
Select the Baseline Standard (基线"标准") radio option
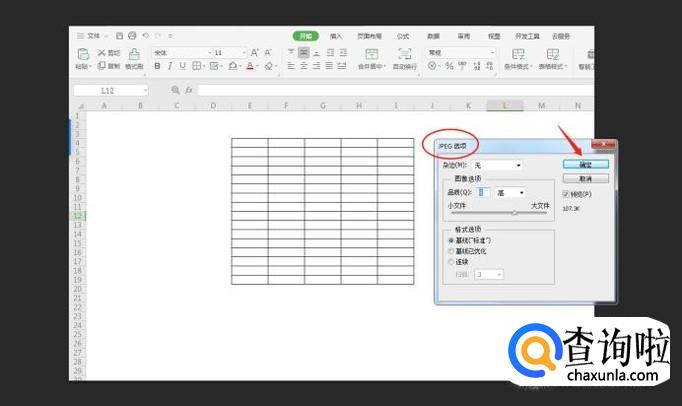click(451, 240)
